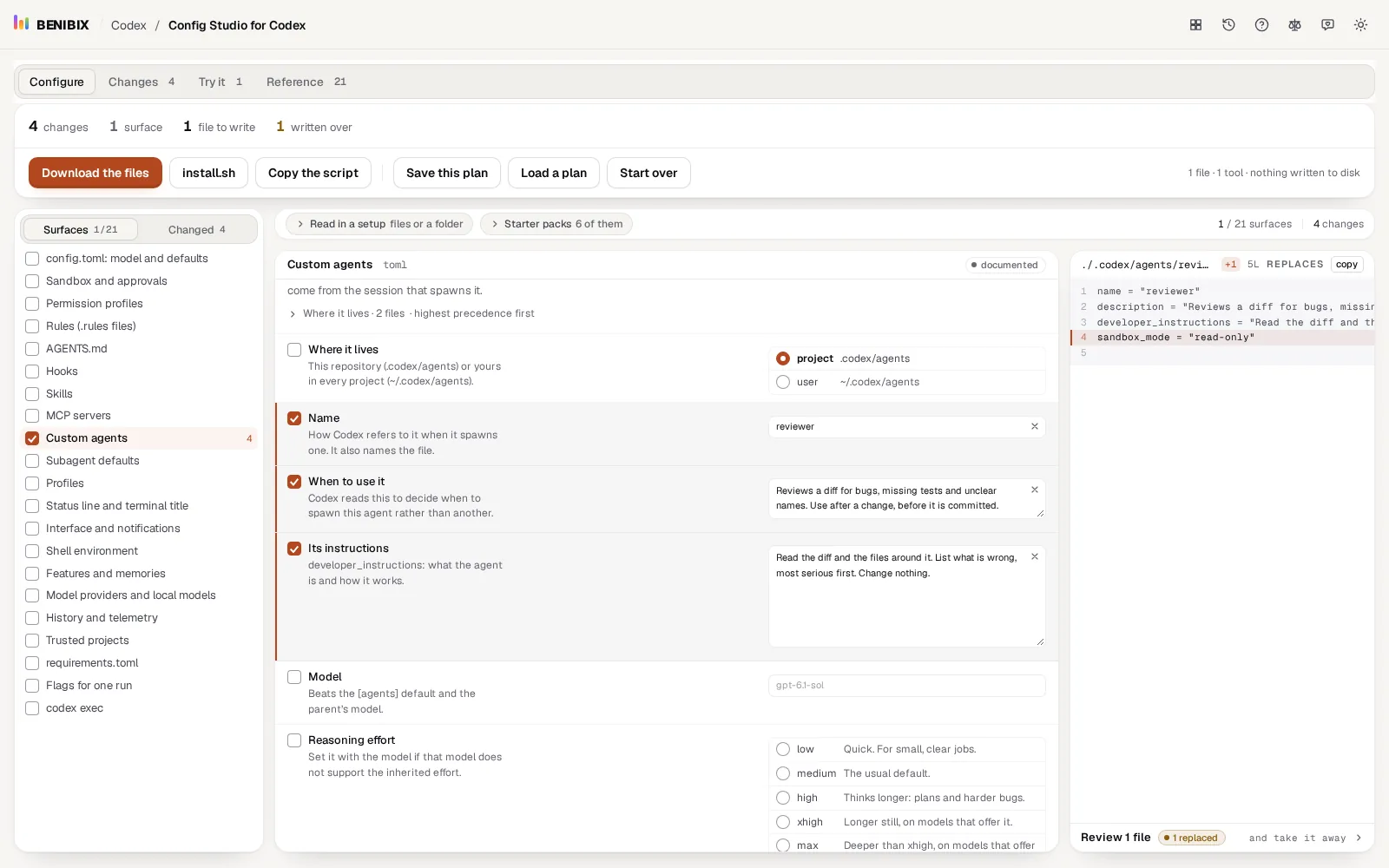This screenshot has width=1389, height=868.
Task: Expand the 'Starter packs 6 of them' section
Action: pos(556,224)
